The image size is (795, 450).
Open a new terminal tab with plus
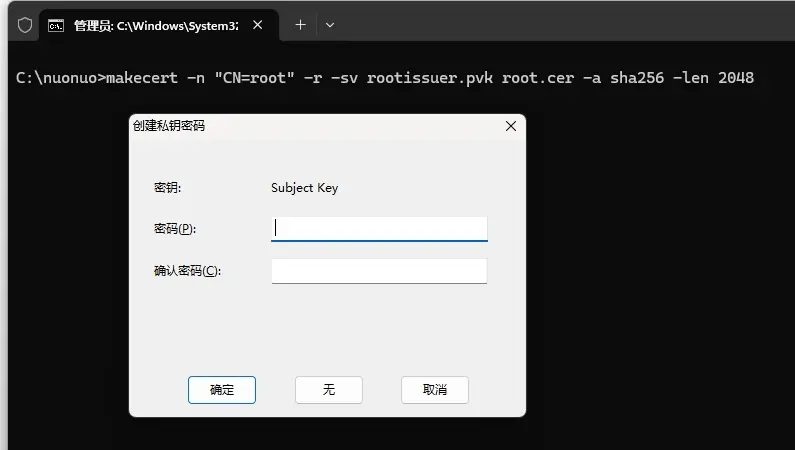pyautogui.click(x=300, y=25)
